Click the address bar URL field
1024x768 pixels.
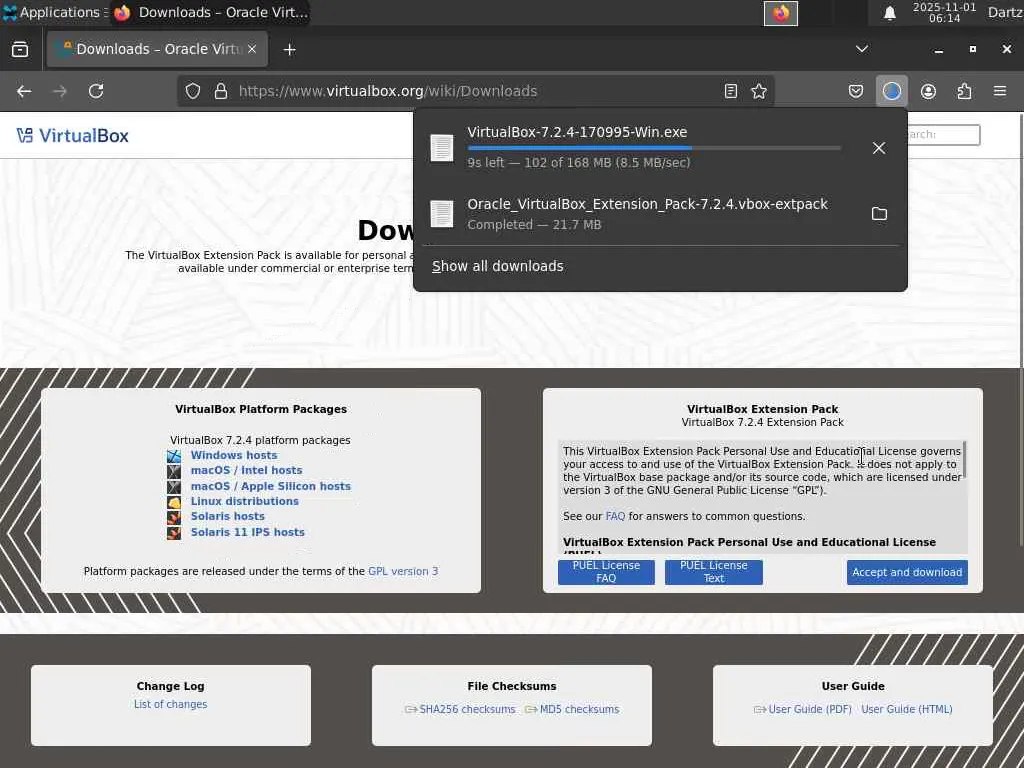pyautogui.click(x=477, y=91)
